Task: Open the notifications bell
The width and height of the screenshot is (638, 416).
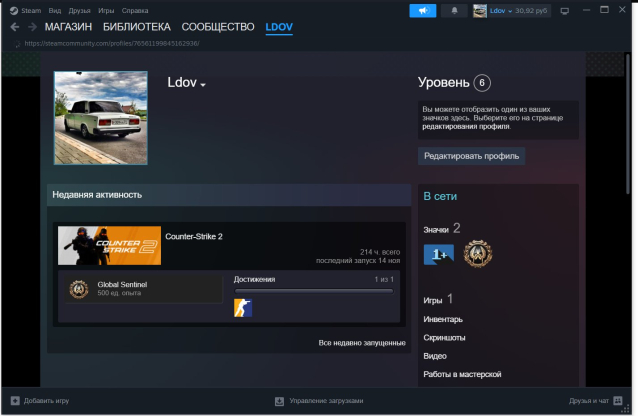Action: click(x=454, y=10)
